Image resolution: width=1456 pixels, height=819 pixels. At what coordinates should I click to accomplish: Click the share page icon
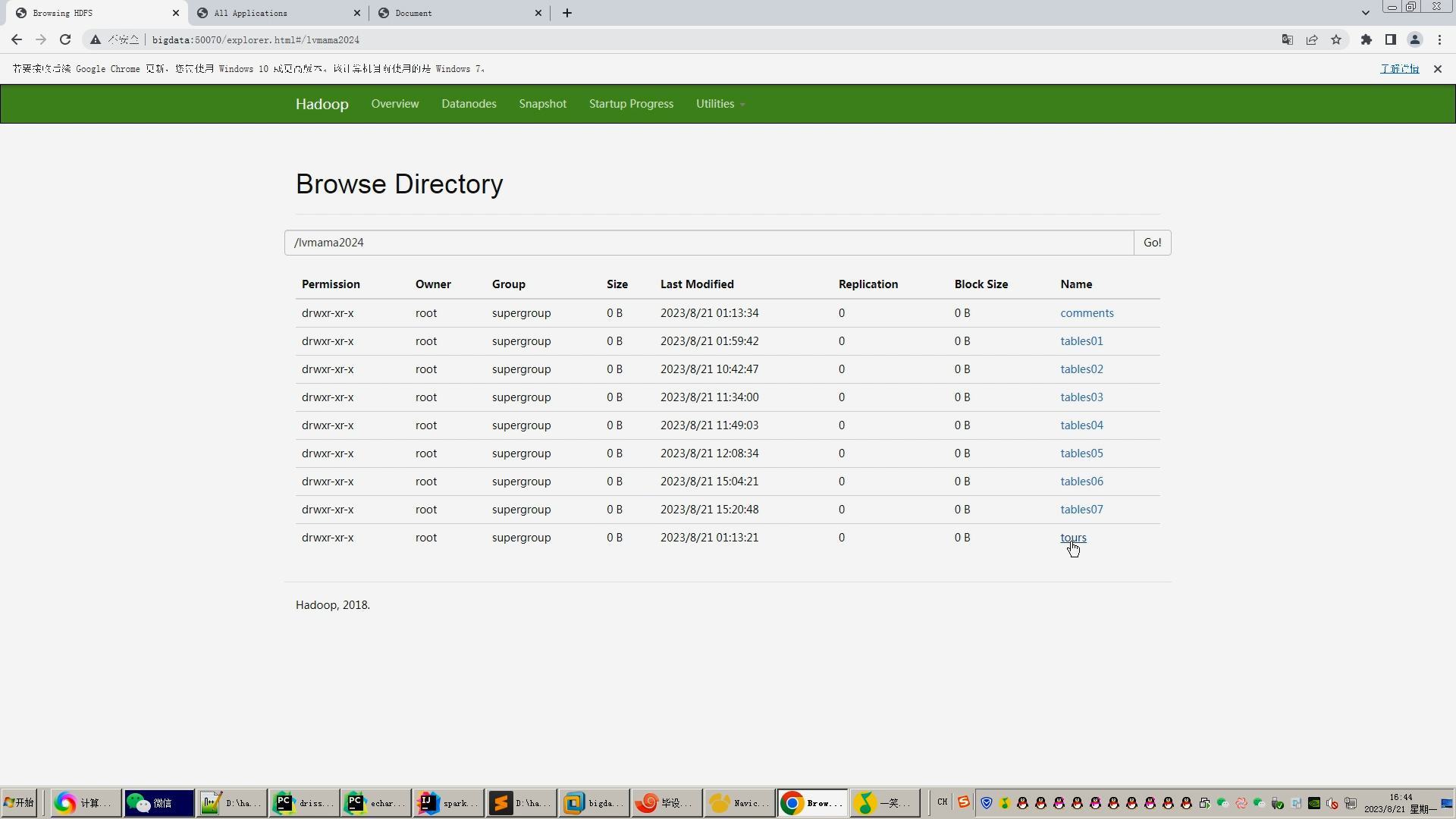pos(1312,39)
